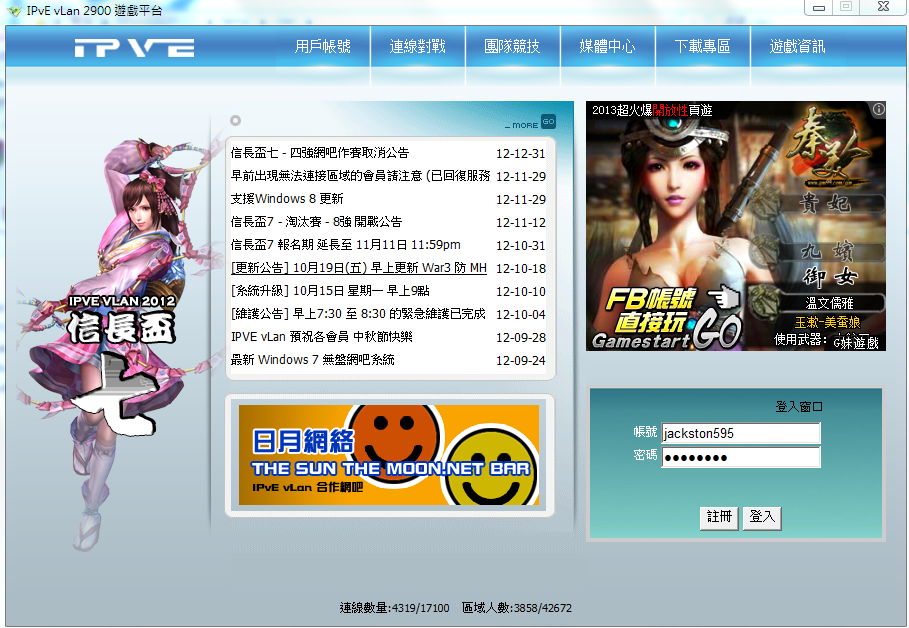Image resolution: width=909 pixels, height=628 pixels.
Task: Open news 支援Windows 8 更新
Action: (x=287, y=199)
